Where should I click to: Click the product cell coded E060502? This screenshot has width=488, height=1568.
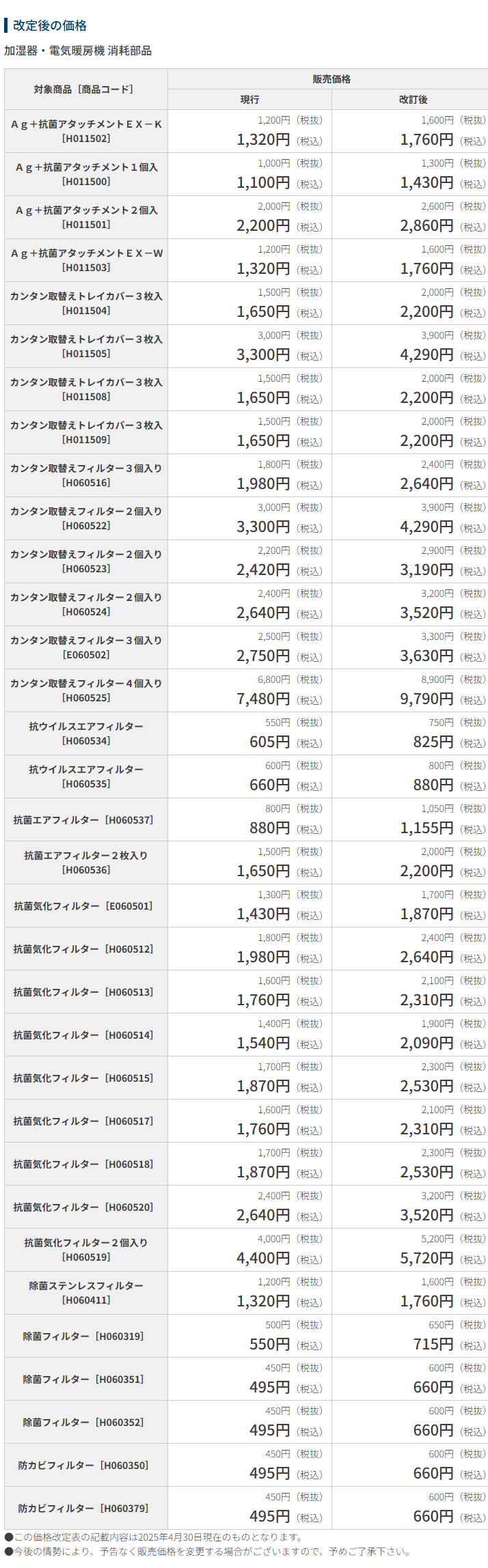point(86,647)
